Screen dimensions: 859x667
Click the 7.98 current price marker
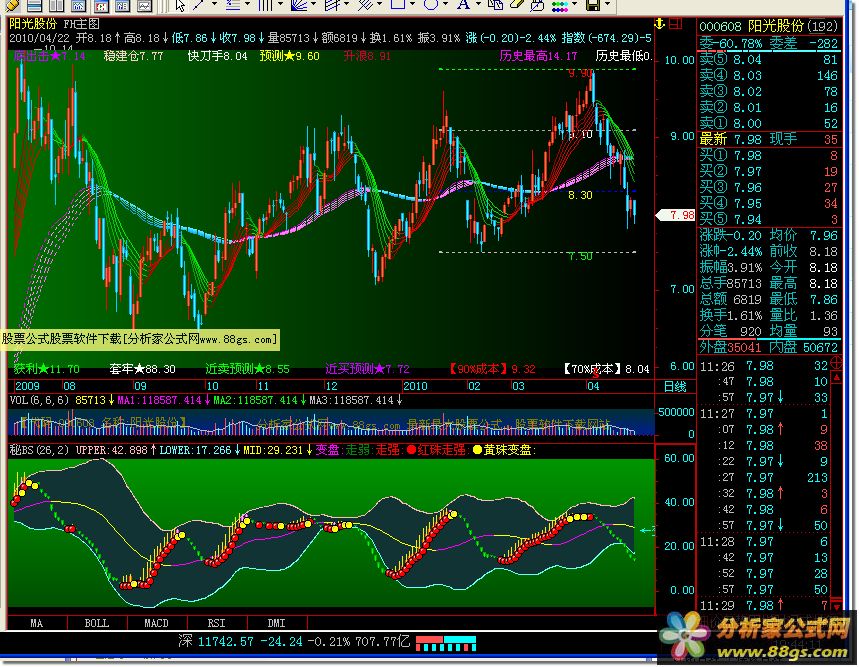(x=681, y=215)
